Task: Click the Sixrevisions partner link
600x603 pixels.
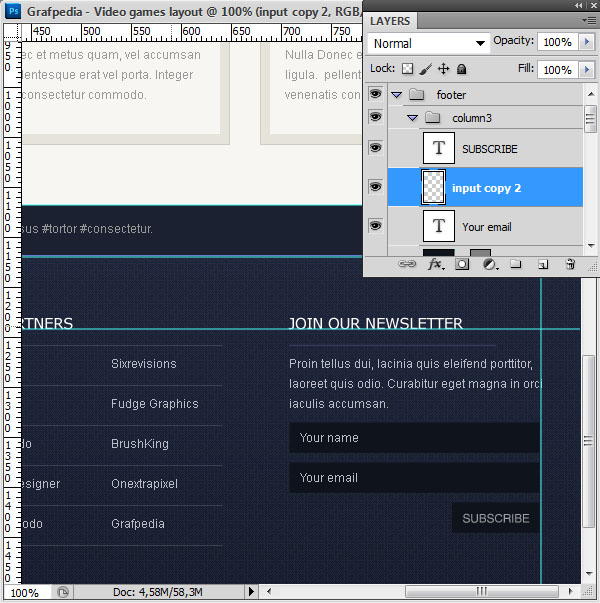Action: pos(144,363)
